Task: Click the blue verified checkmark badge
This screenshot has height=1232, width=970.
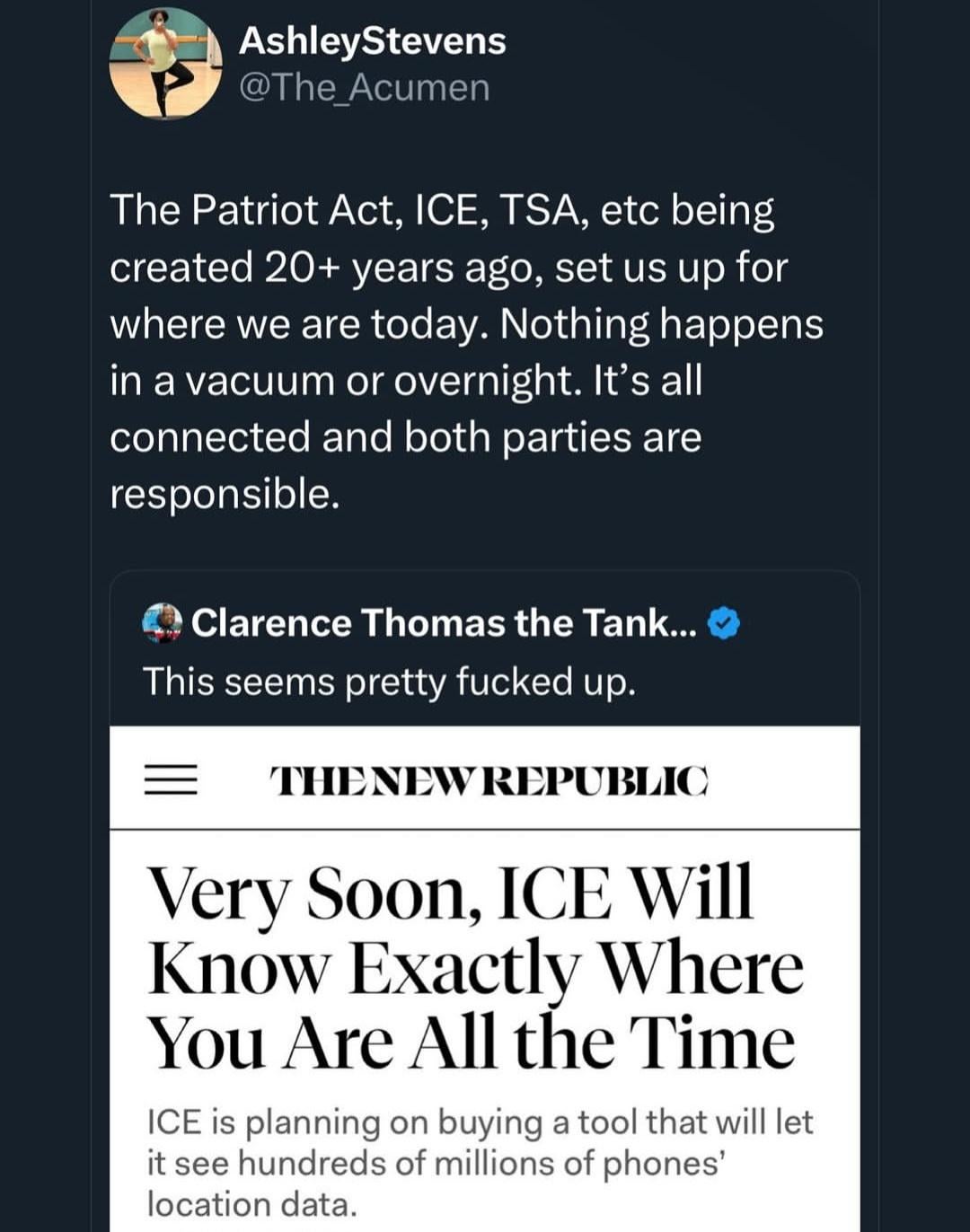Action: coord(724,623)
